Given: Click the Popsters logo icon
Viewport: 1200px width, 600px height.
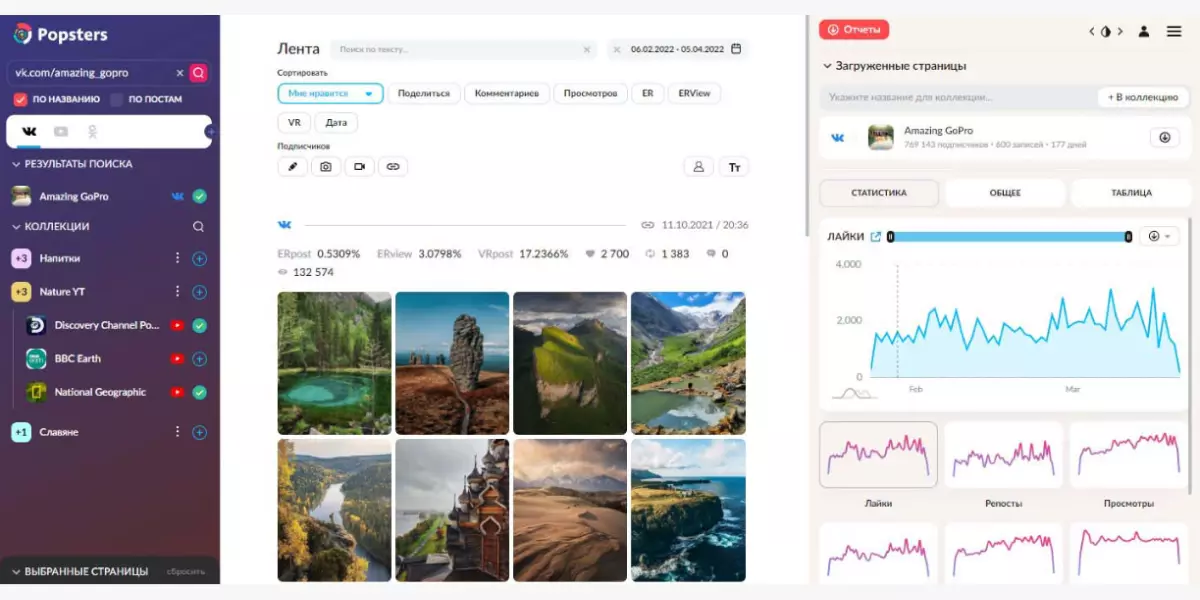Looking at the screenshot, I should click(x=22, y=35).
